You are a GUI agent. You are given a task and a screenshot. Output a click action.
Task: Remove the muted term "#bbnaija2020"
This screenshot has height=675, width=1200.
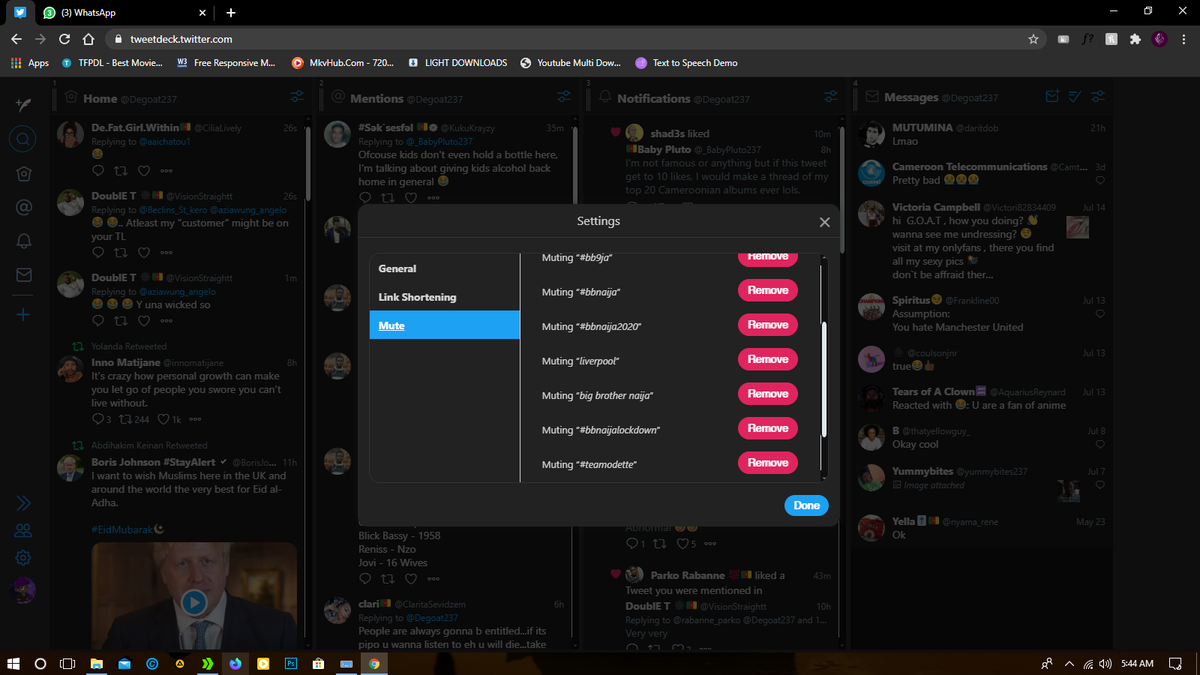point(768,325)
